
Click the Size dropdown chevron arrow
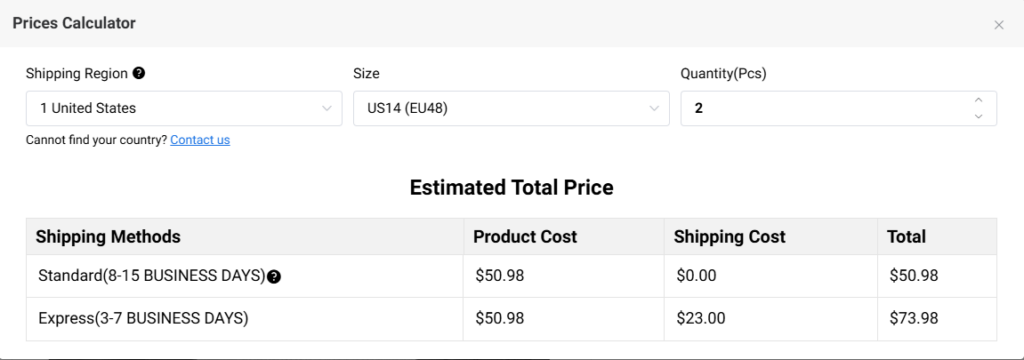tap(654, 108)
